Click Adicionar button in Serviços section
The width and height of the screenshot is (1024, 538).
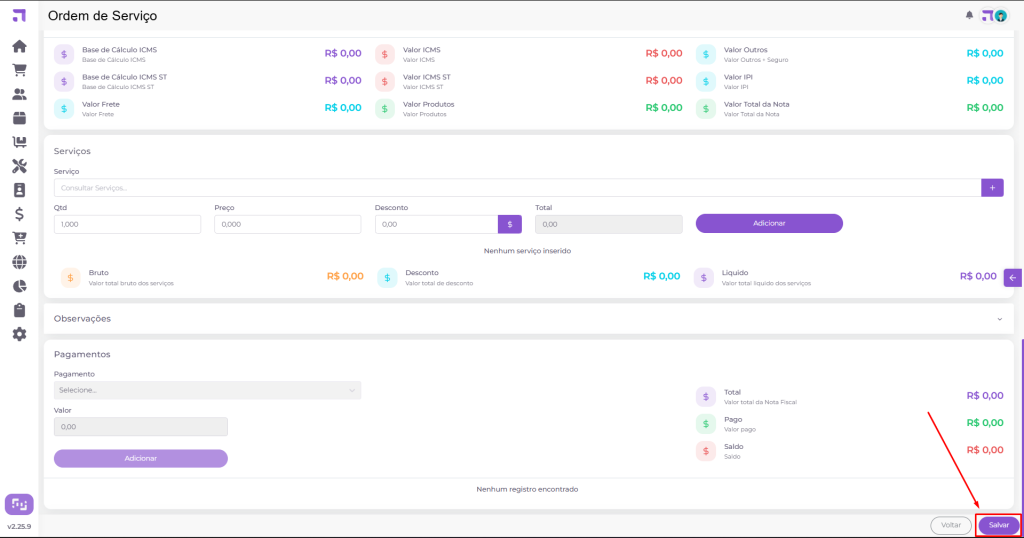tap(769, 223)
